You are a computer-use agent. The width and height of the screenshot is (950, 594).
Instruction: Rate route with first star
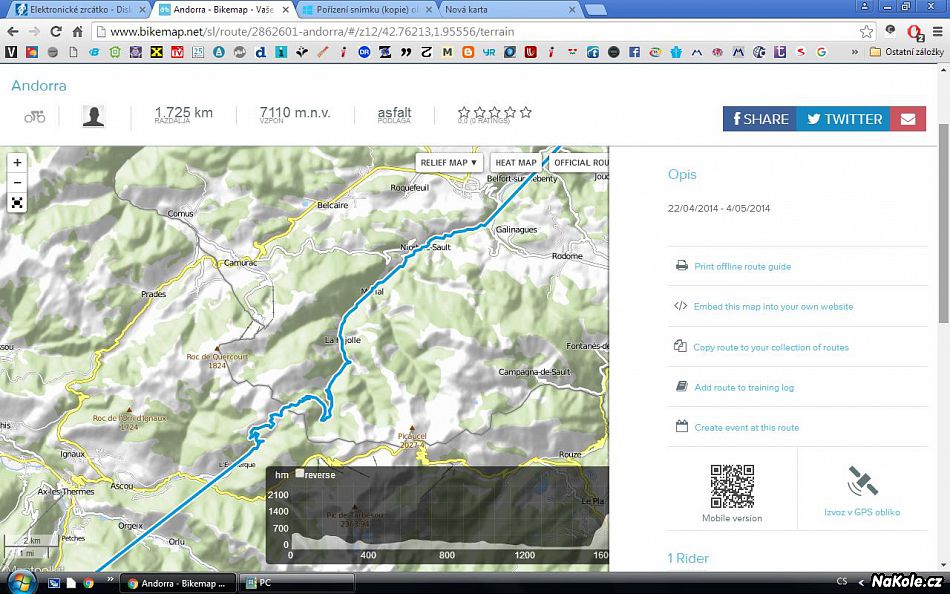pyautogui.click(x=464, y=112)
